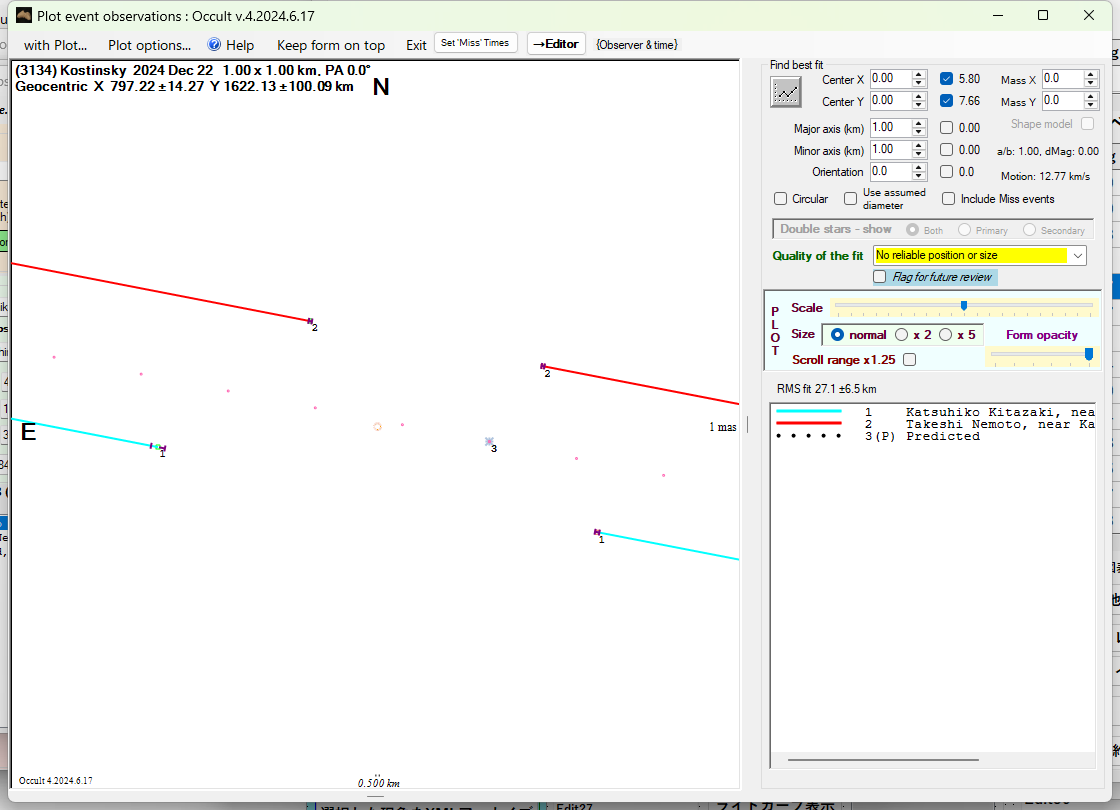Viewport: 1120px width, 810px height.
Task: Open the Plot options... menu
Action: tap(149, 45)
